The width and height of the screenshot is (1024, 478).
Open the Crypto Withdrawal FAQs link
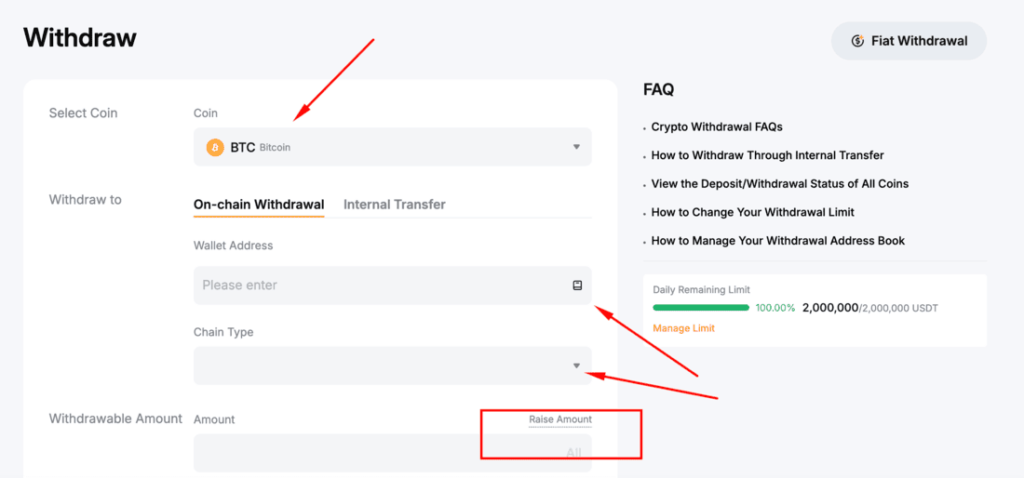point(716,127)
